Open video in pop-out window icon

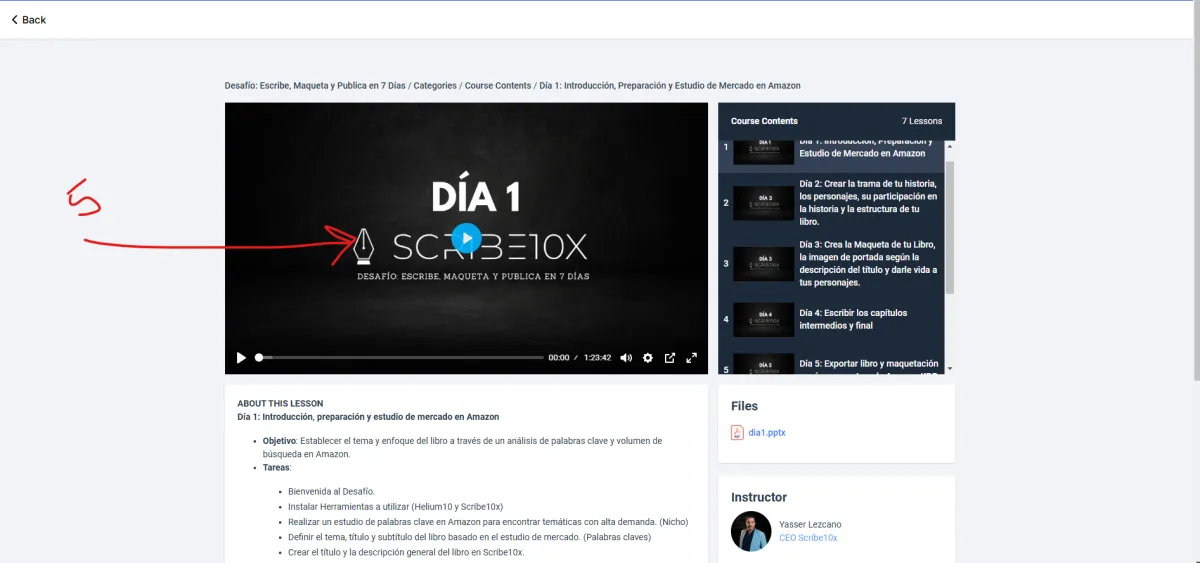(670, 358)
